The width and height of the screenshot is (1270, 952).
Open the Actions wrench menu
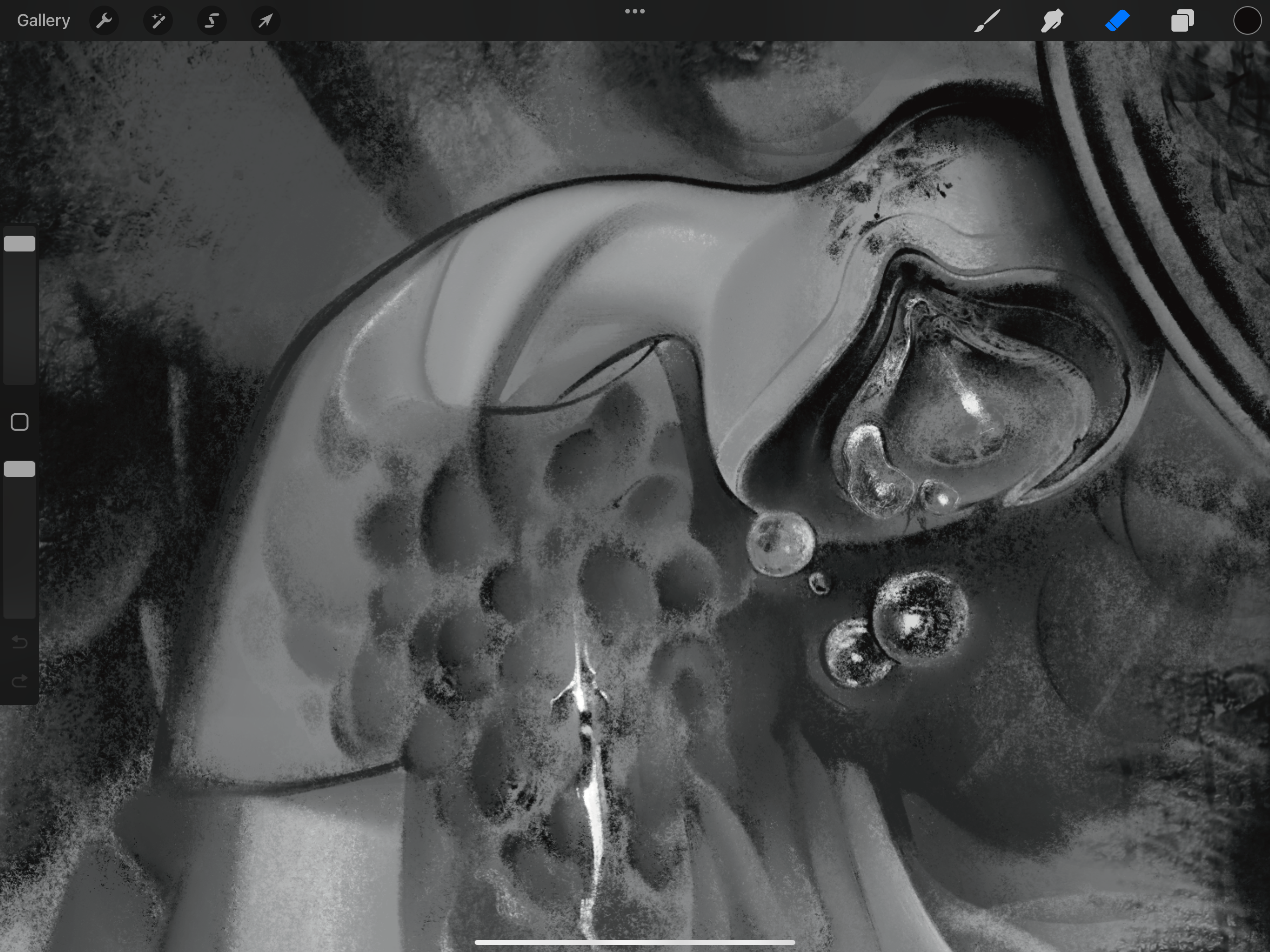pos(104,20)
